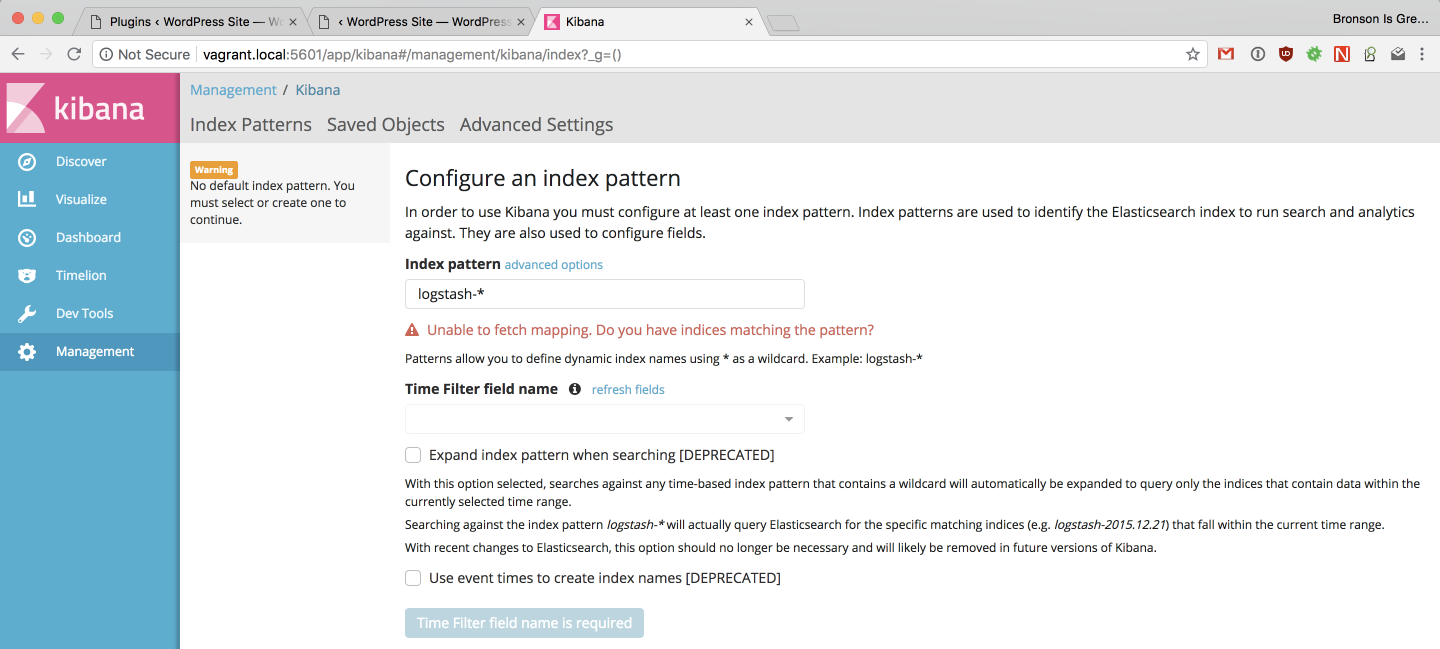Click the Kibana logo
This screenshot has height=649, width=1440.
[x=90, y=108]
